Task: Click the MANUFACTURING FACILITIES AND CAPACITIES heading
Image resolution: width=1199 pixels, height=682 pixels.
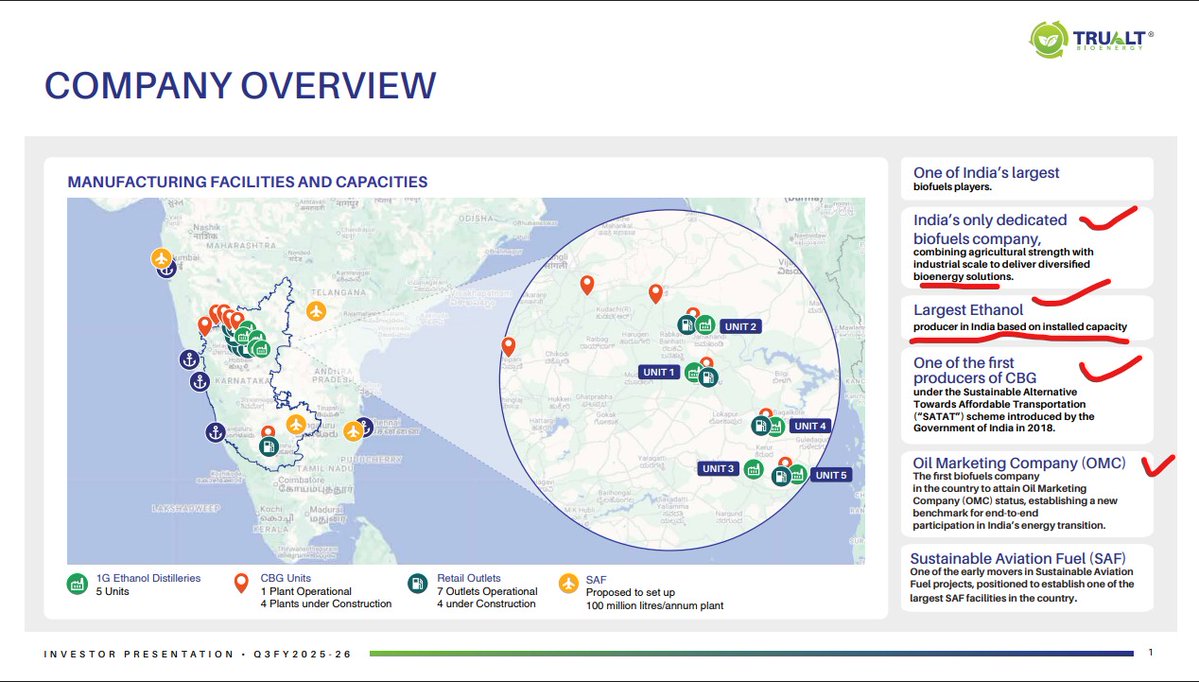Action: coord(248,182)
